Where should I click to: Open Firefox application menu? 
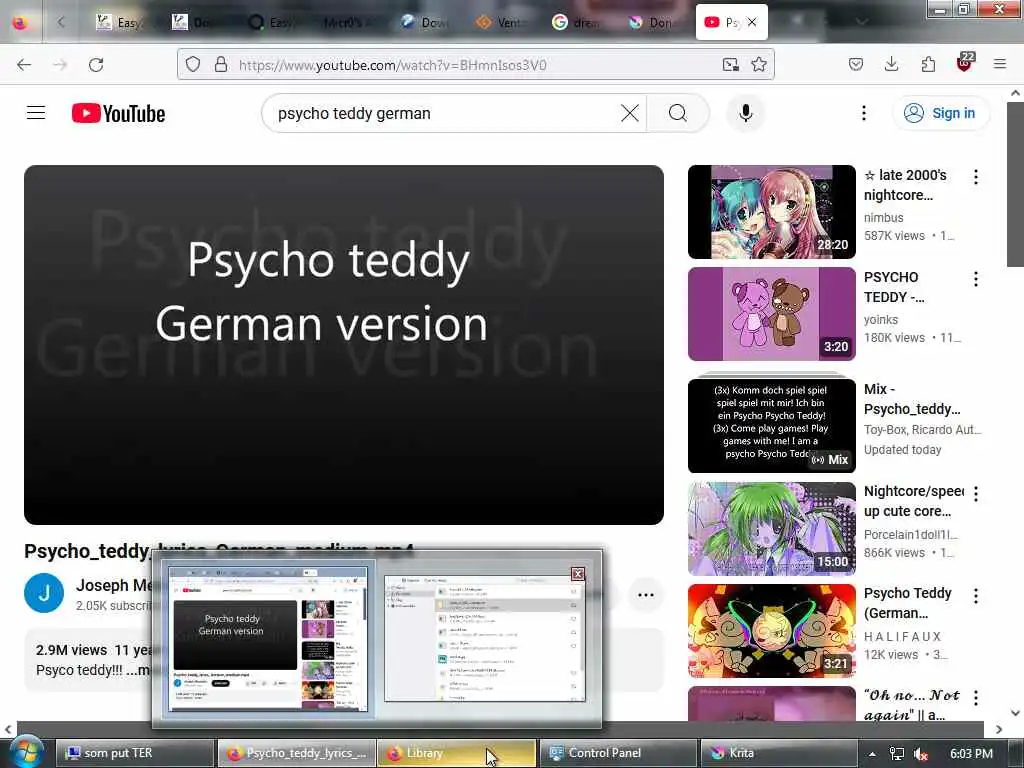[1000, 64]
